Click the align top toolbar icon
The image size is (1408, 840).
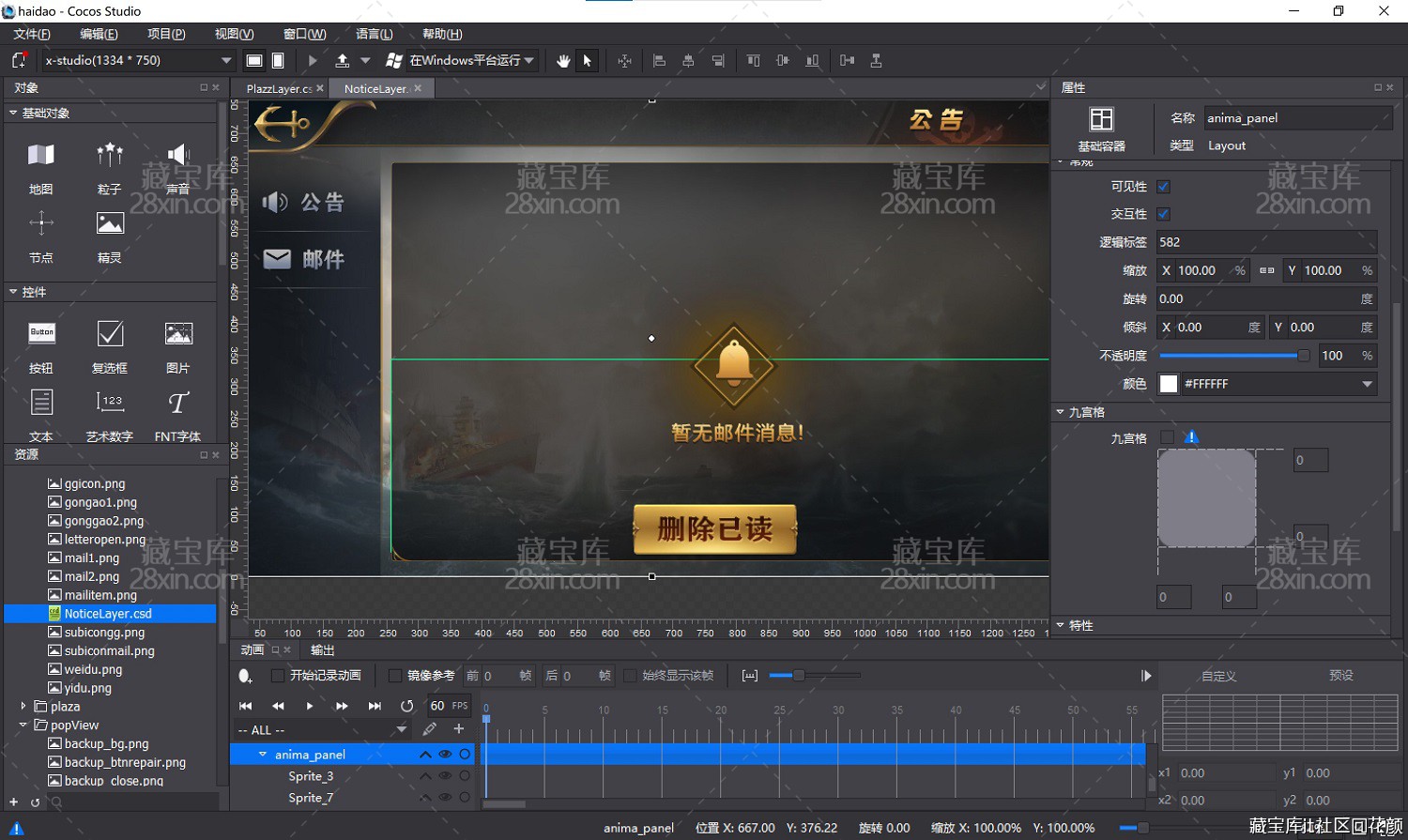pyautogui.click(x=753, y=60)
